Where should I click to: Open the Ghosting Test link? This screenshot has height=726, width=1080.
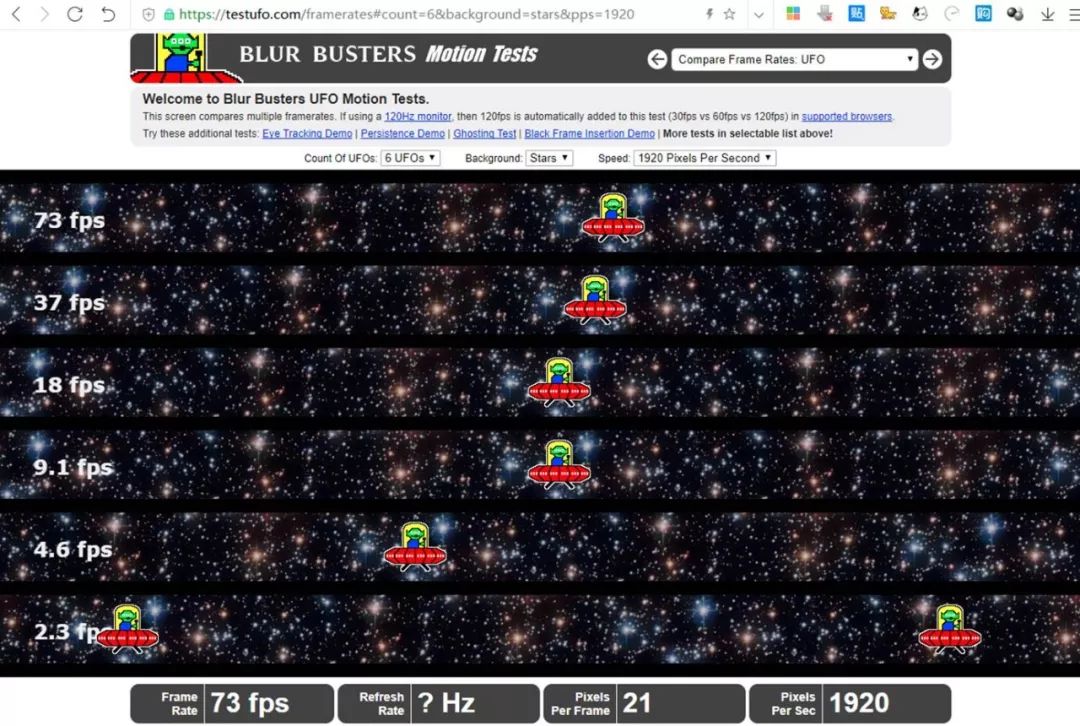pos(484,134)
